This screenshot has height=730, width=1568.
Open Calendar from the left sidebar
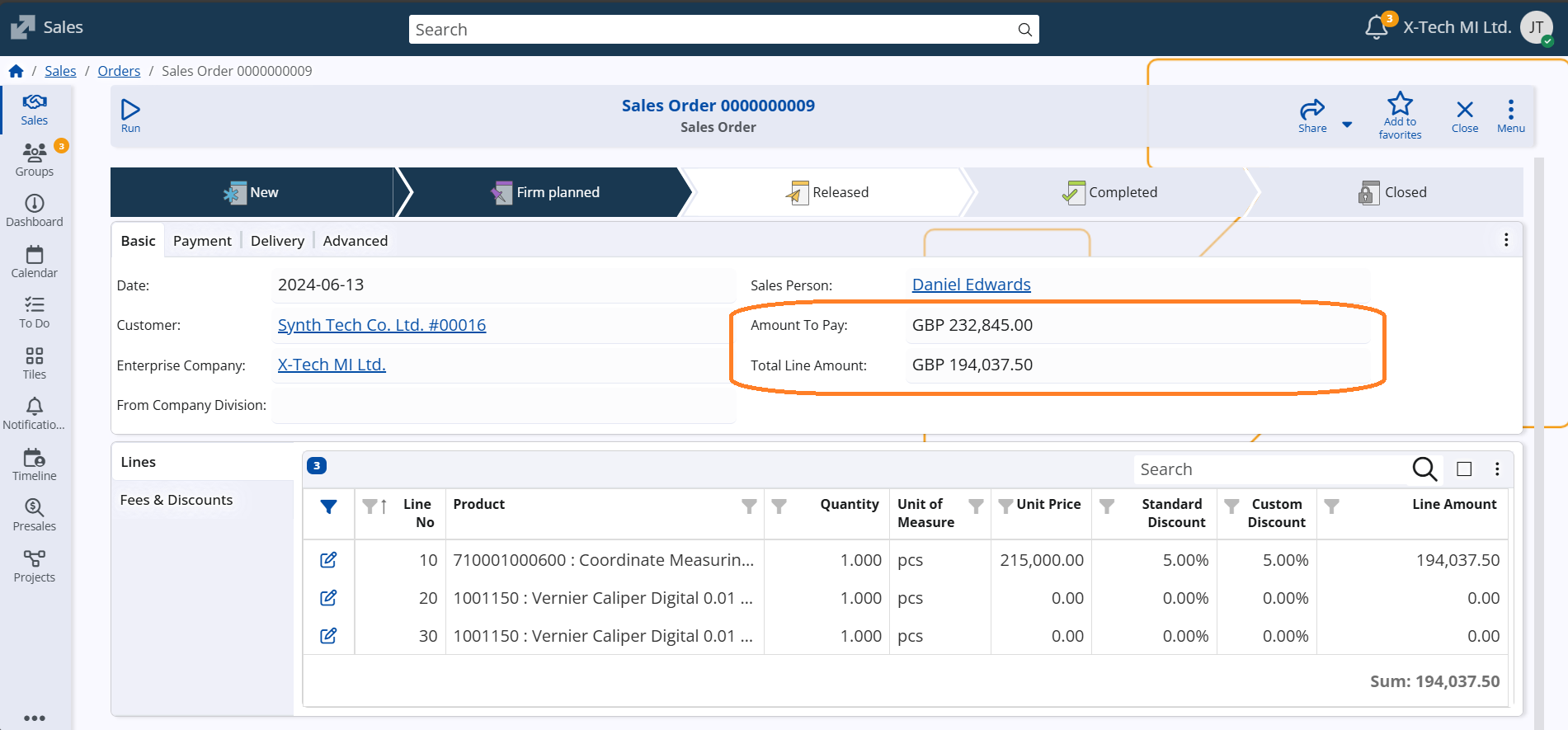(x=35, y=261)
